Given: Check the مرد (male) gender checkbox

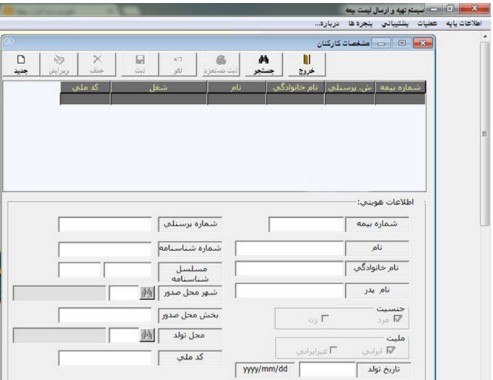Looking at the screenshot, I should (397, 319).
